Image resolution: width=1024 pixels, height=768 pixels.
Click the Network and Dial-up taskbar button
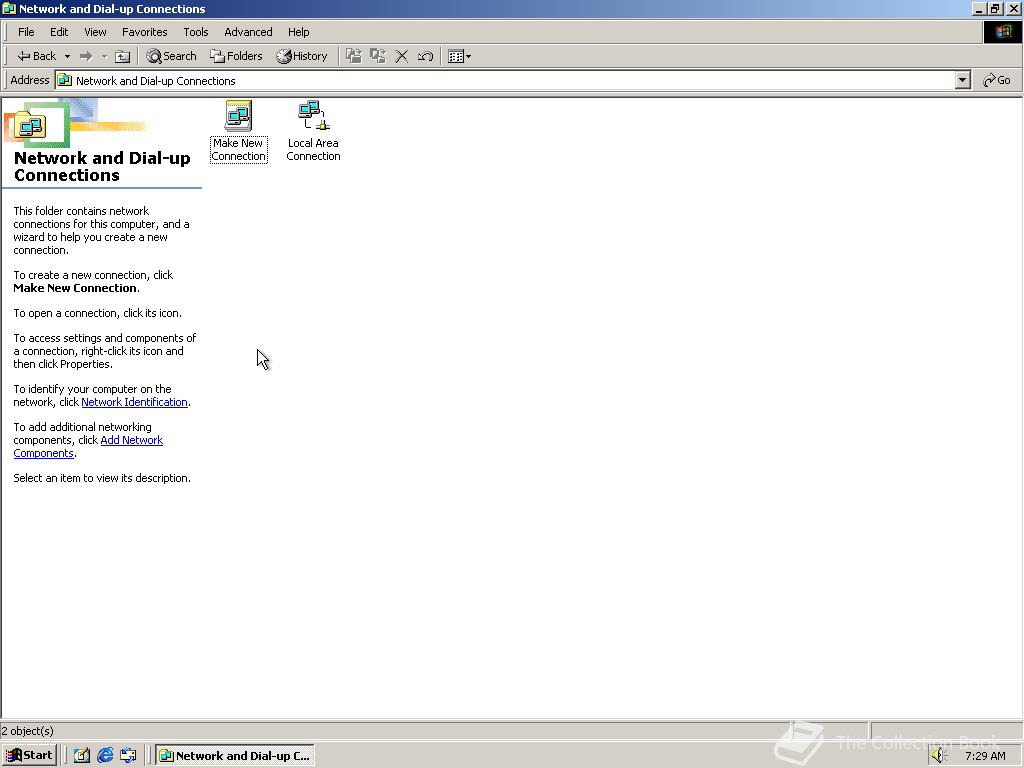[x=235, y=756]
